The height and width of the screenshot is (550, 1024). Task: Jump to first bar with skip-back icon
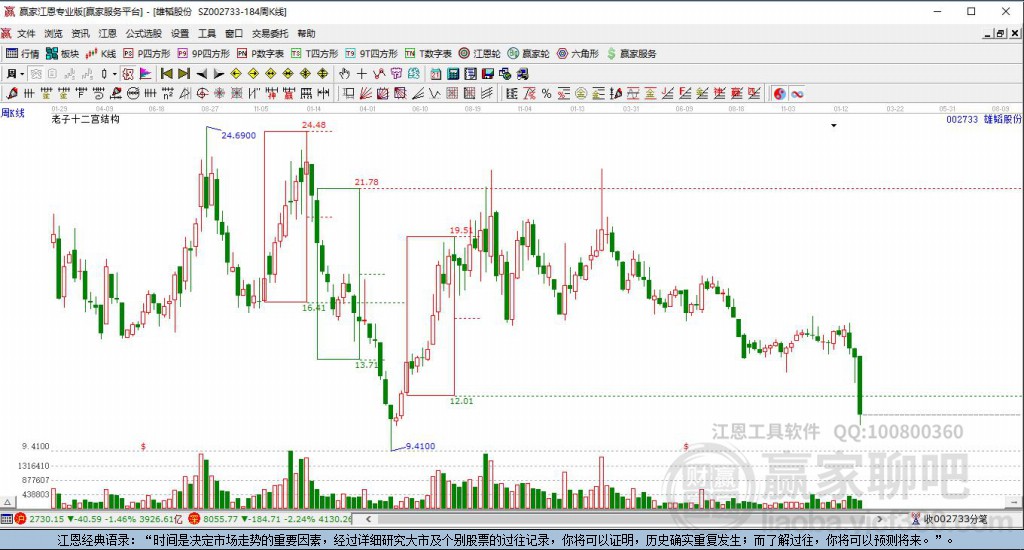167,74
